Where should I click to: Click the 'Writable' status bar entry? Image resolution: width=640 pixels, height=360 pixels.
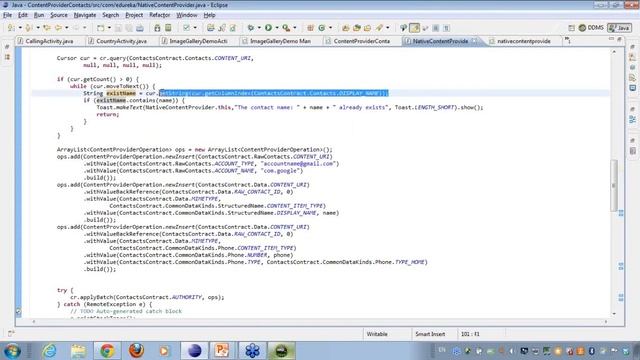point(377,334)
